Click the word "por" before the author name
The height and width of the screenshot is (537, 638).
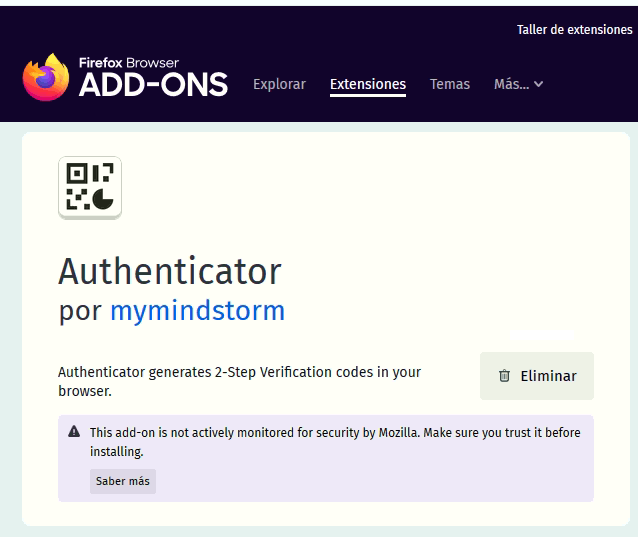[x=80, y=311]
